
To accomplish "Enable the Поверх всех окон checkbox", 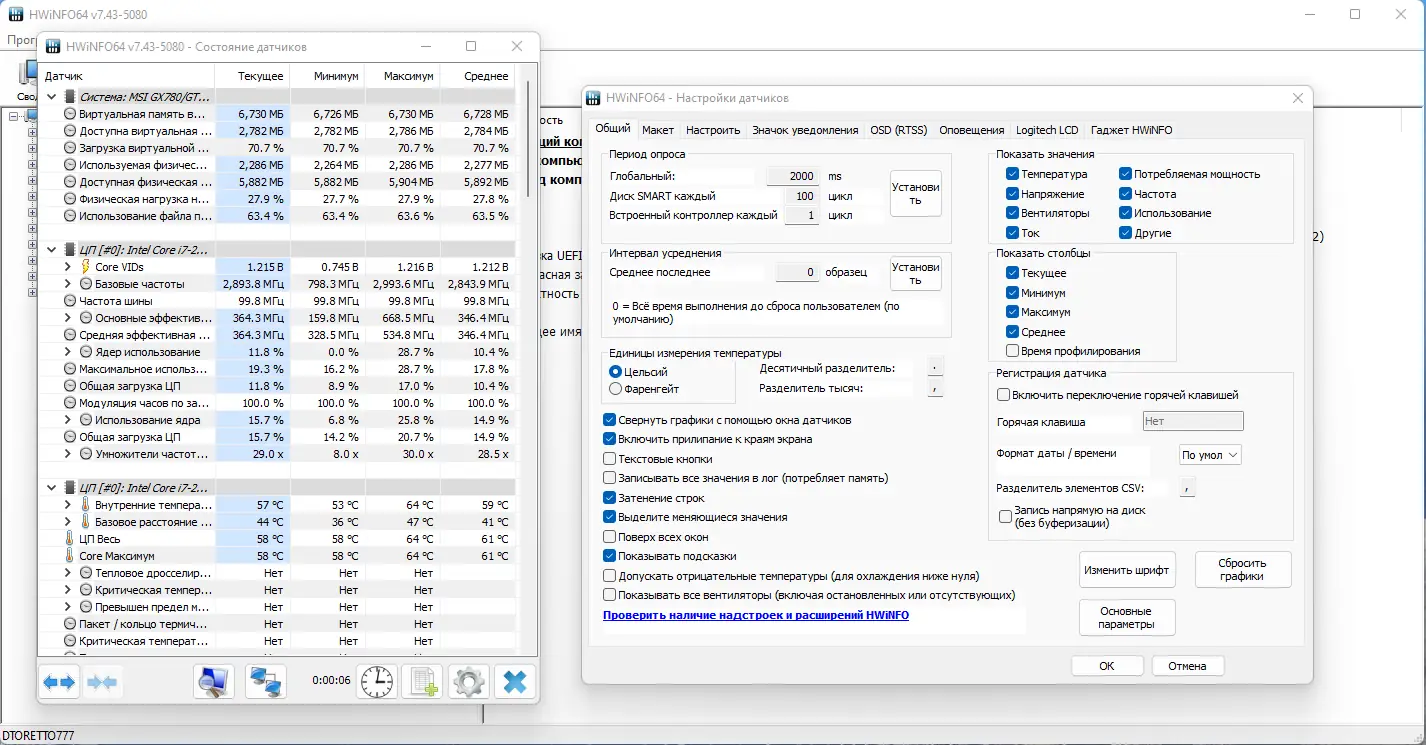I will click(610, 537).
